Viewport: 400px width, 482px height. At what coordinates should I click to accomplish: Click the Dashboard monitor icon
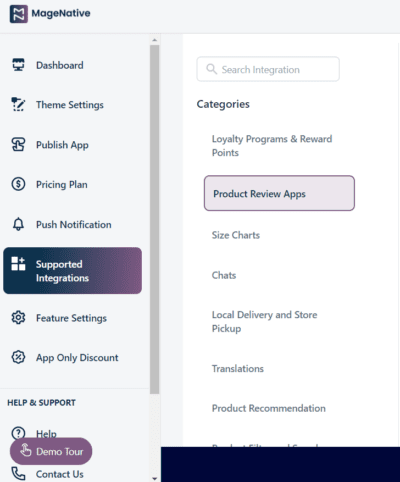click(18, 65)
